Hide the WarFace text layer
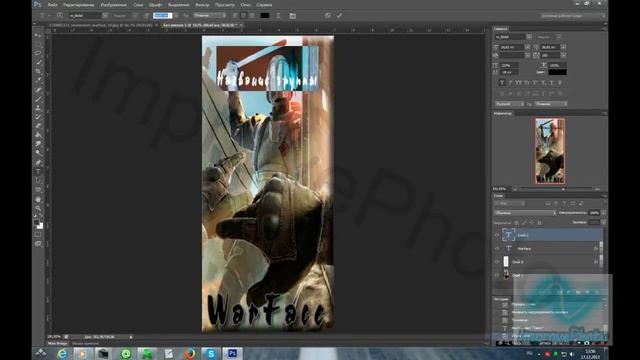640x360 pixels. 497,249
